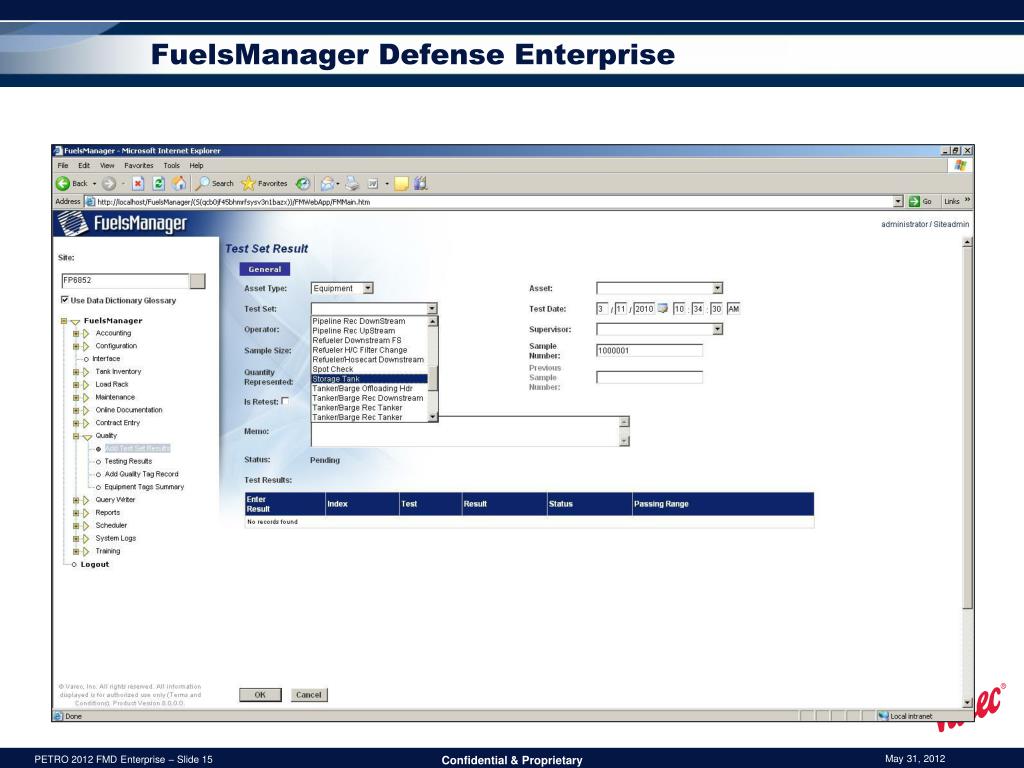The image size is (1024, 768).
Task: Select Refueler H/C Filter Change option
Action: pos(370,350)
